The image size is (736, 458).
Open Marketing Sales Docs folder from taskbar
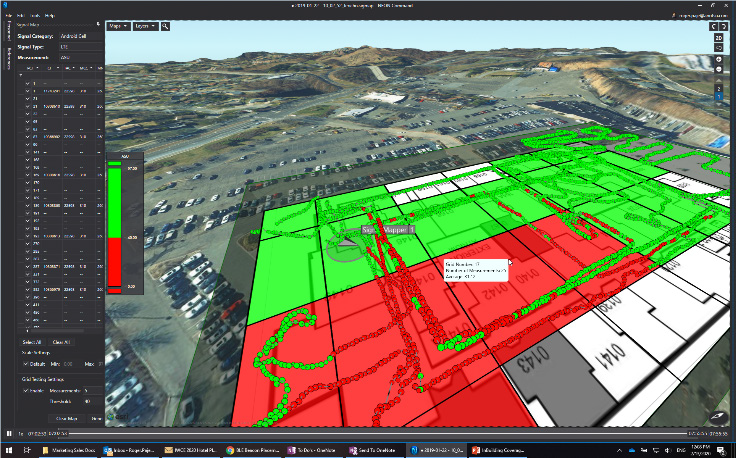tap(69, 450)
